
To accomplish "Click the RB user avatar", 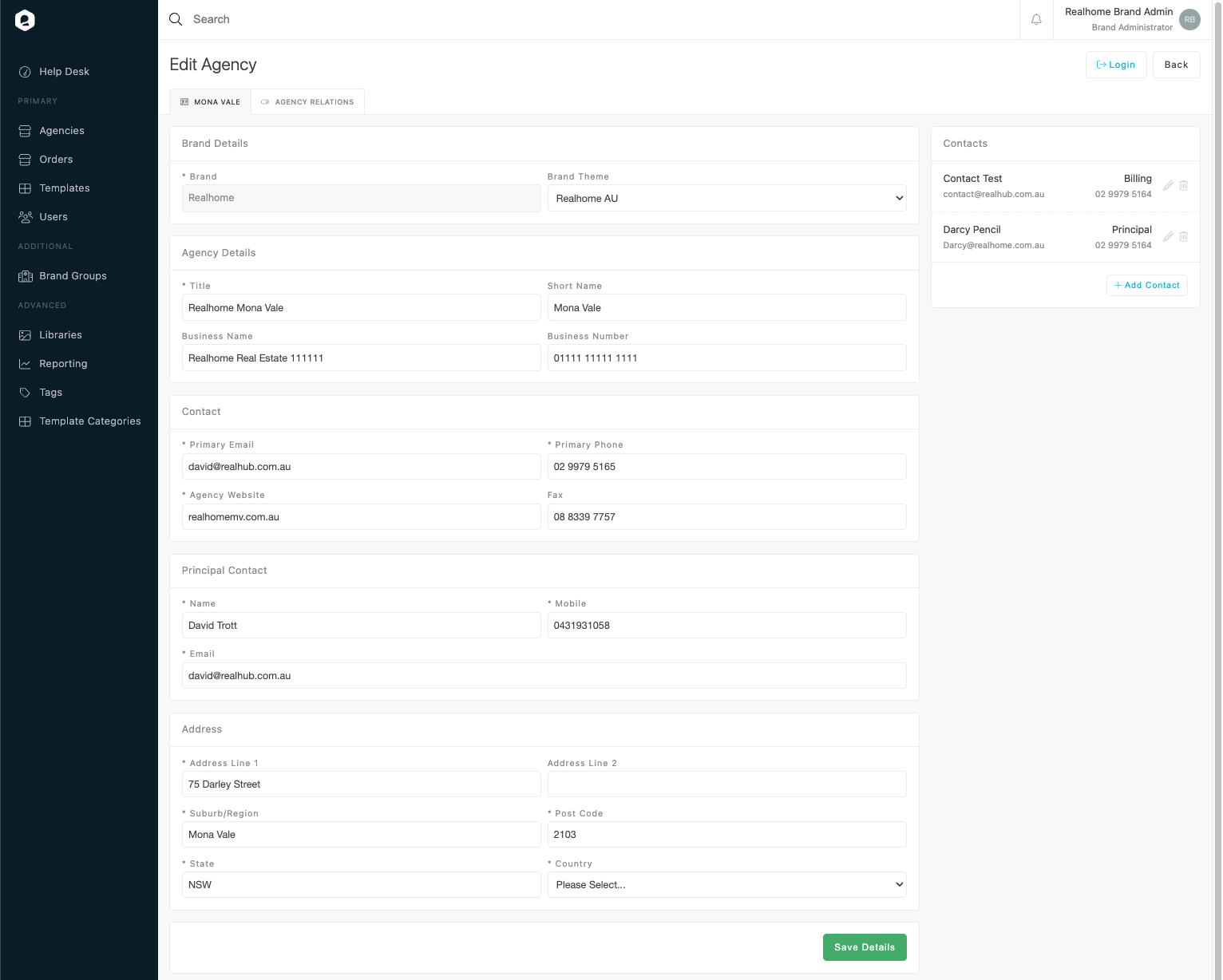I will tap(1189, 19).
